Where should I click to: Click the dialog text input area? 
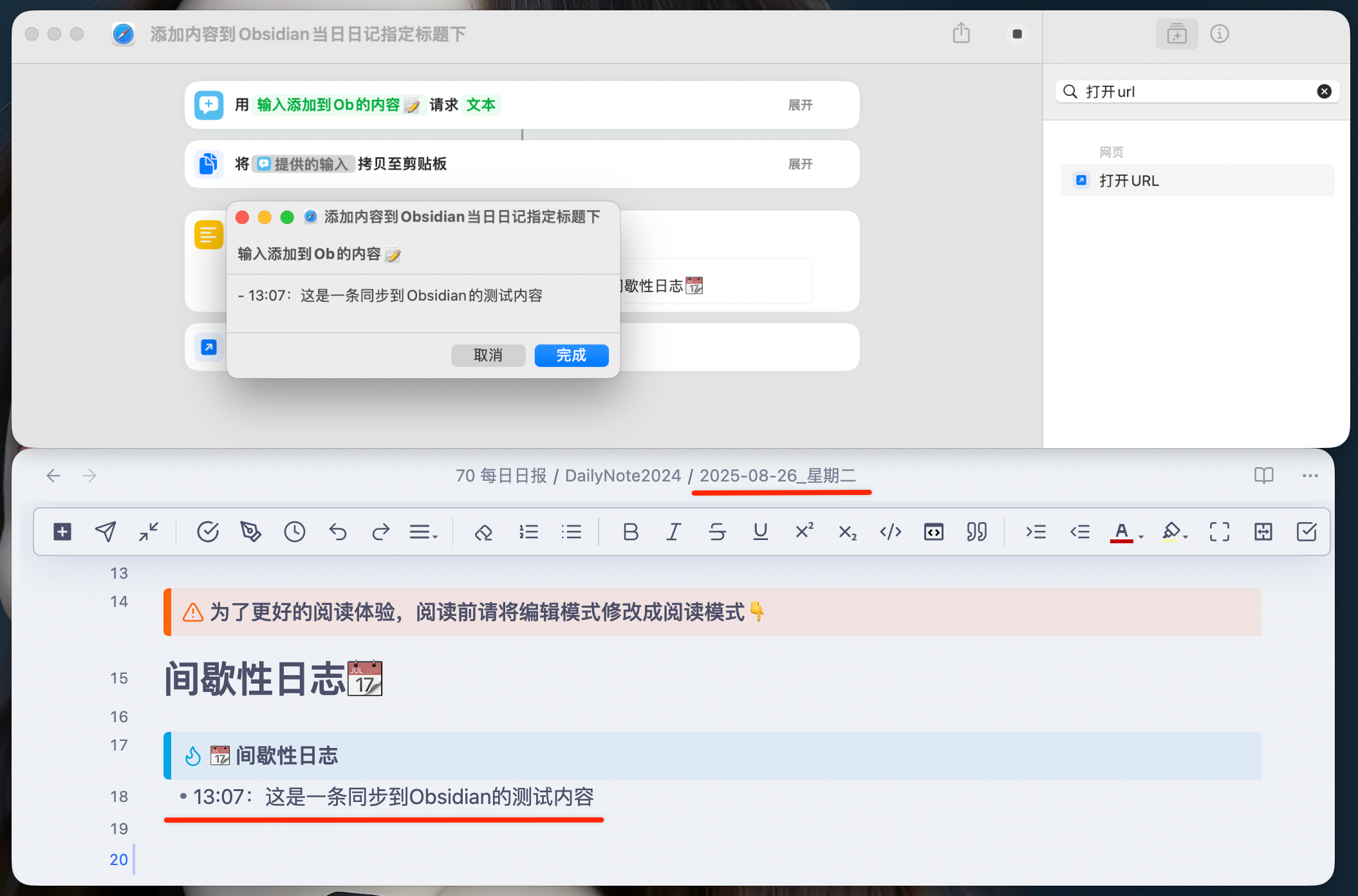(x=423, y=303)
